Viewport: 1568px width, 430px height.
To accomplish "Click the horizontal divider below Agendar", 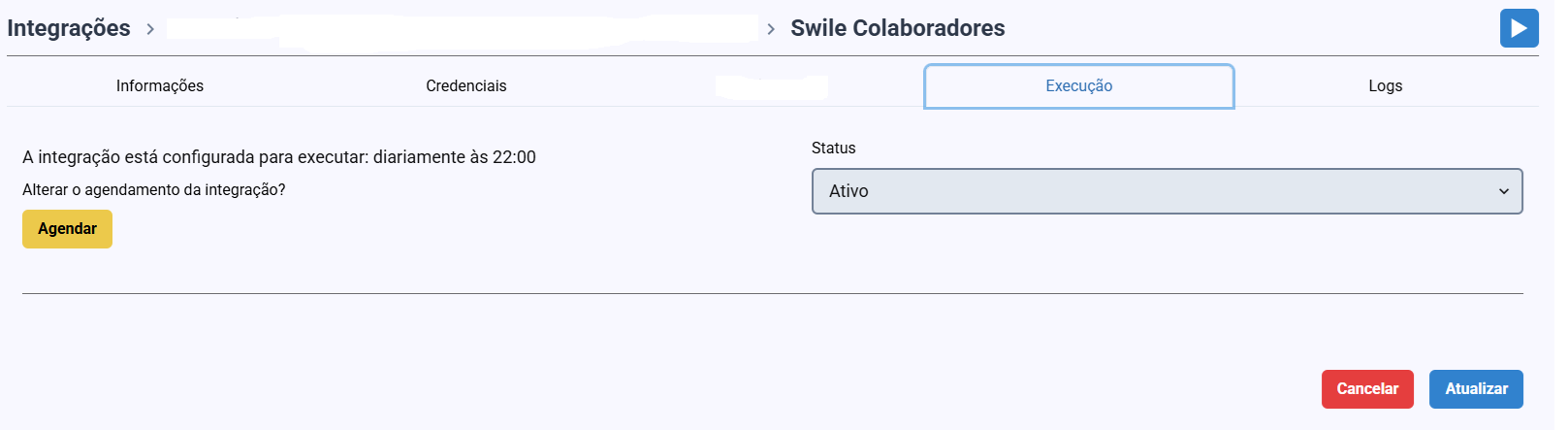I will [772, 293].
